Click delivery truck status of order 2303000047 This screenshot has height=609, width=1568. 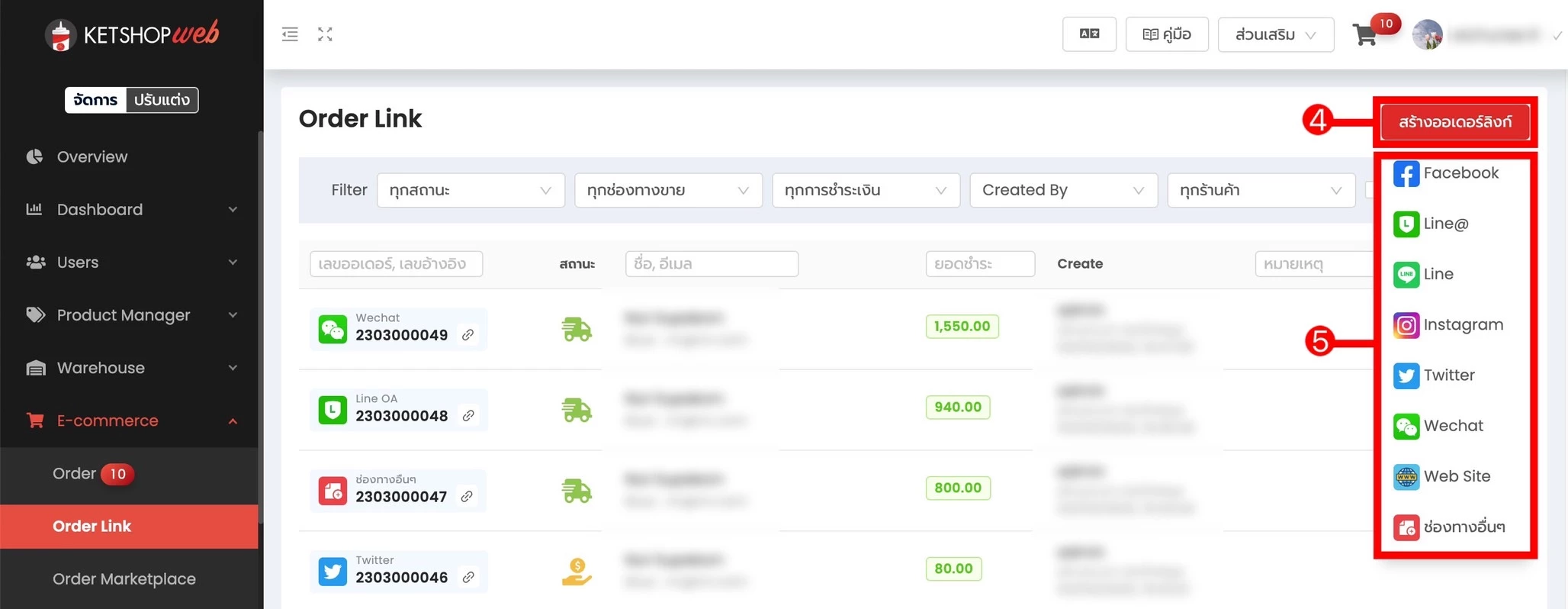tap(577, 491)
